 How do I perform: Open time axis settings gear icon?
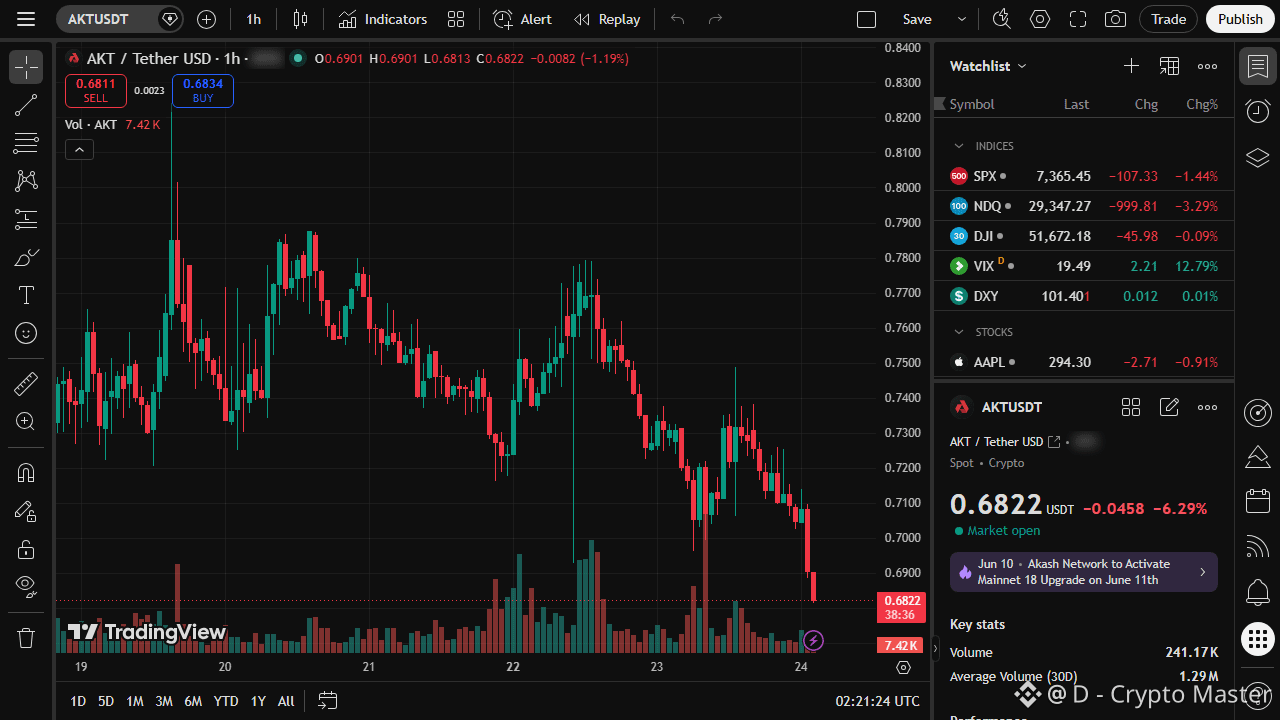[904, 667]
